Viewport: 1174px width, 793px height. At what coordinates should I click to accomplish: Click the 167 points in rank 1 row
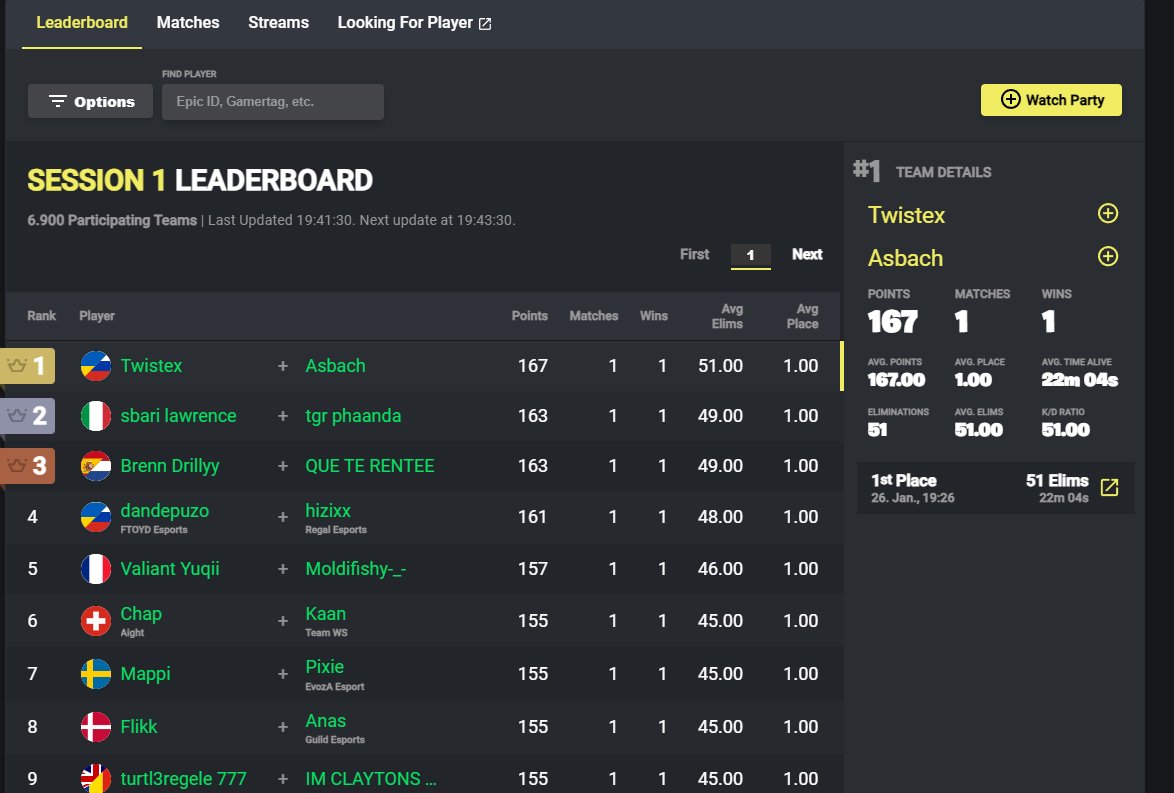click(532, 365)
